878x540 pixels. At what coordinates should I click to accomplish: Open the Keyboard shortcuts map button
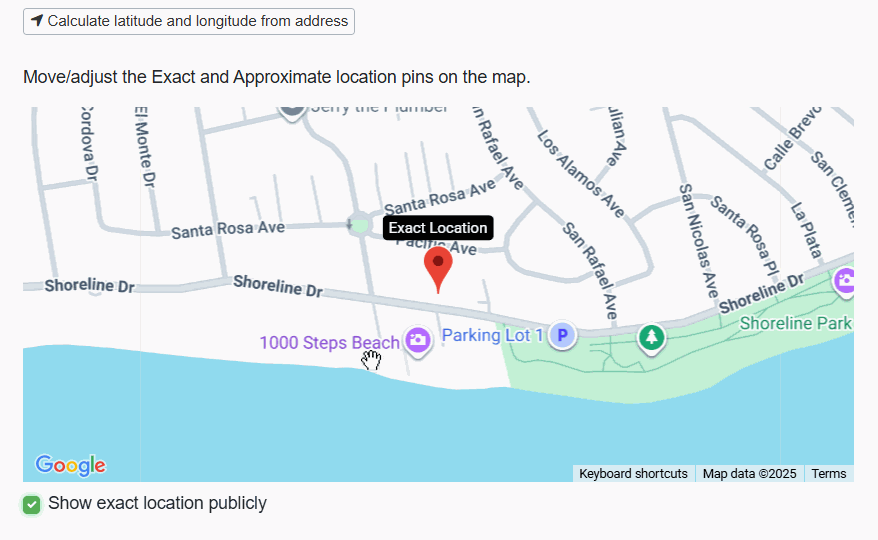[633, 474]
